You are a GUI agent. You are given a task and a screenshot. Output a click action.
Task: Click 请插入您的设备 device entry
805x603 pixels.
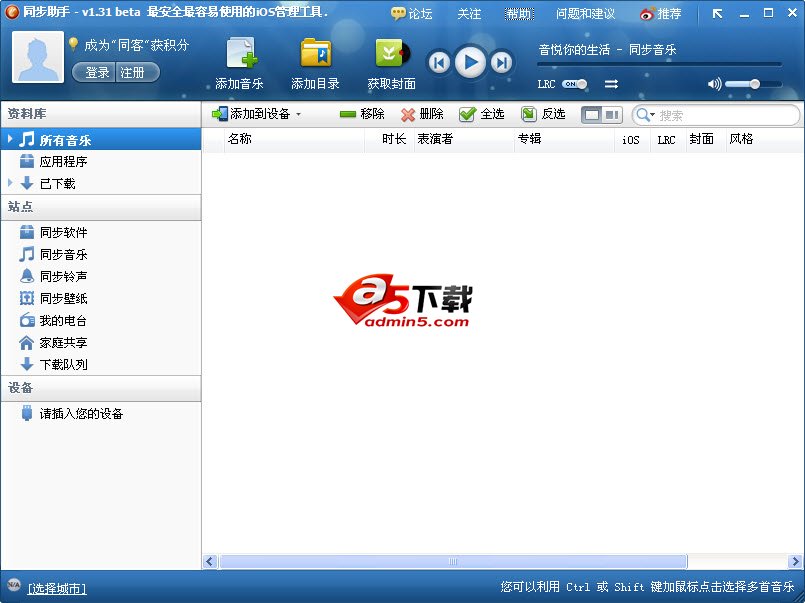click(101, 414)
